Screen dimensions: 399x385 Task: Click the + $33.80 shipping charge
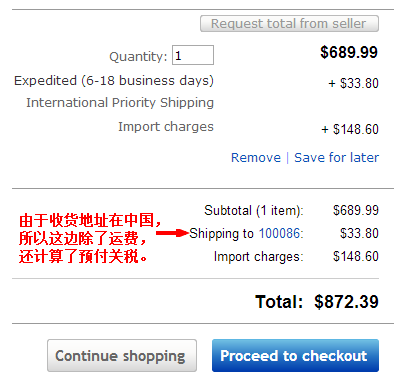click(x=353, y=83)
